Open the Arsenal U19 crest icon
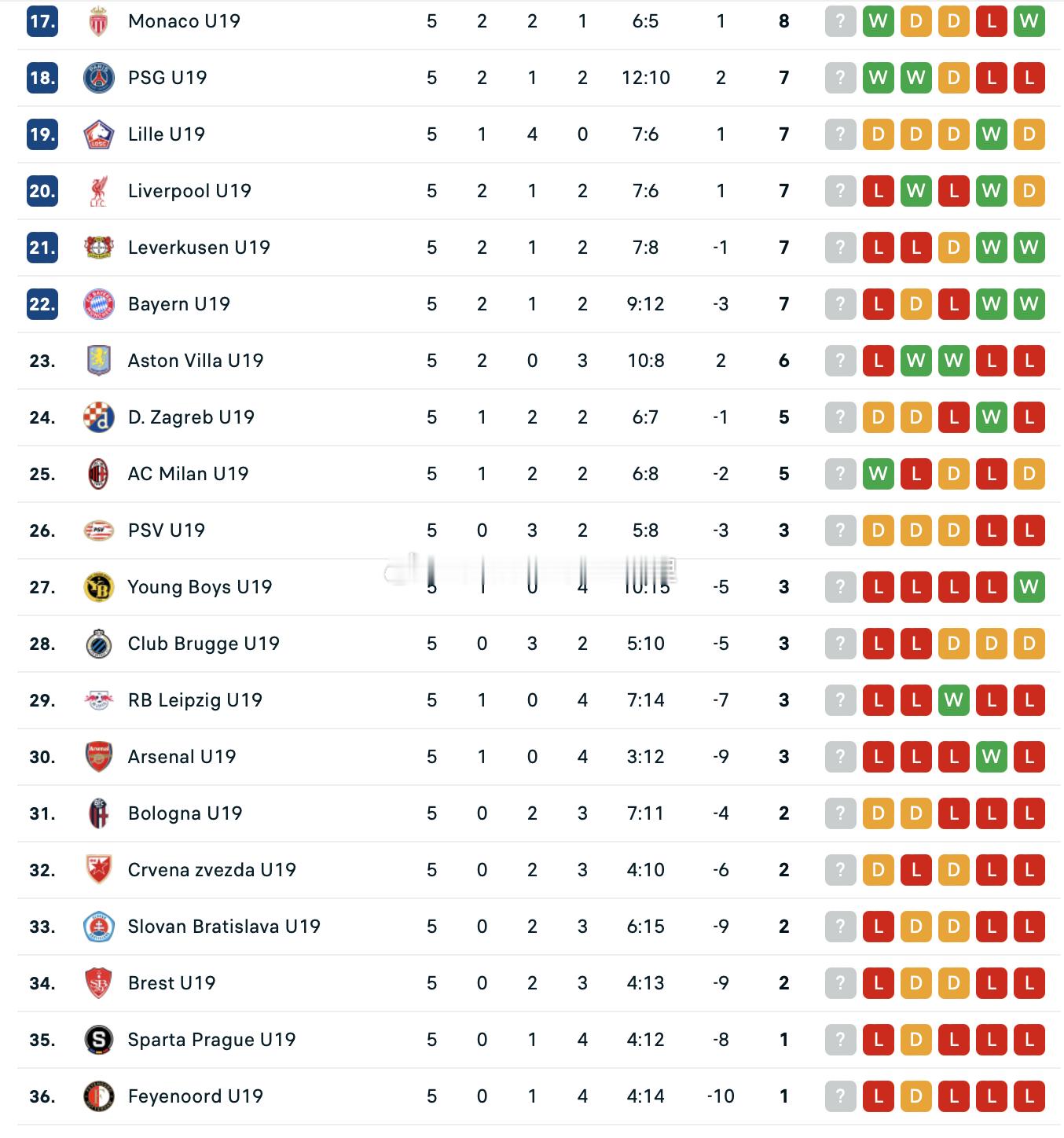This screenshot has width=1064, height=1138. pos(98,757)
